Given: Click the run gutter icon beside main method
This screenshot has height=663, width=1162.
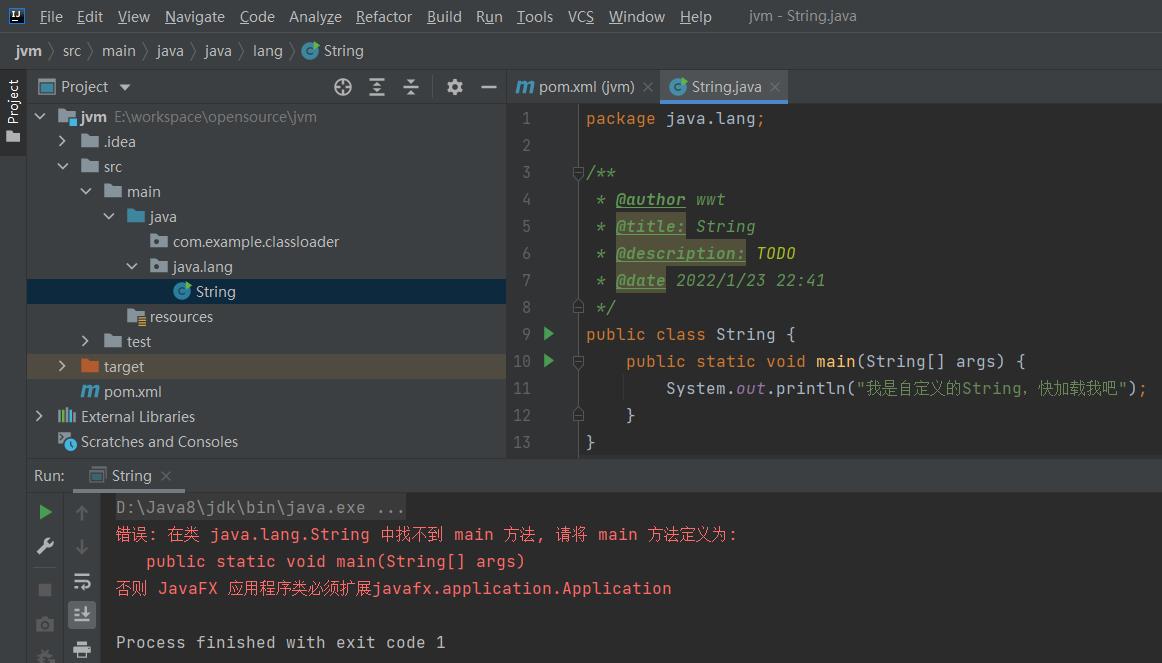Looking at the screenshot, I should (548, 361).
